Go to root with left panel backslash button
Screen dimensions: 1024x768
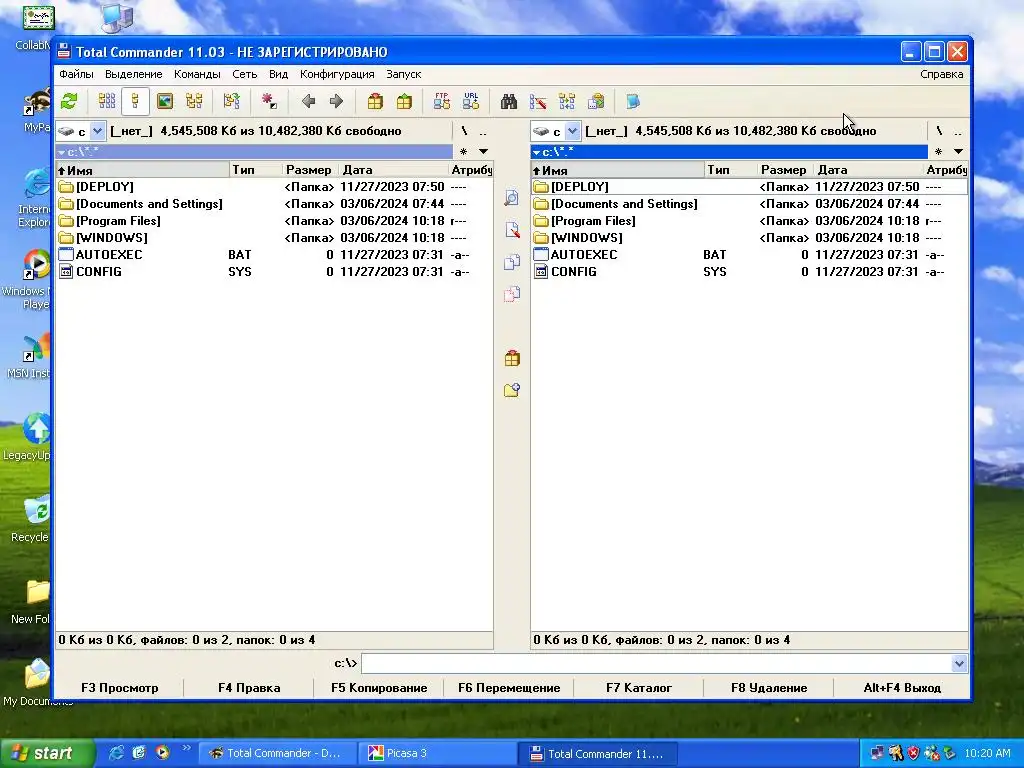[x=464, y=131]
